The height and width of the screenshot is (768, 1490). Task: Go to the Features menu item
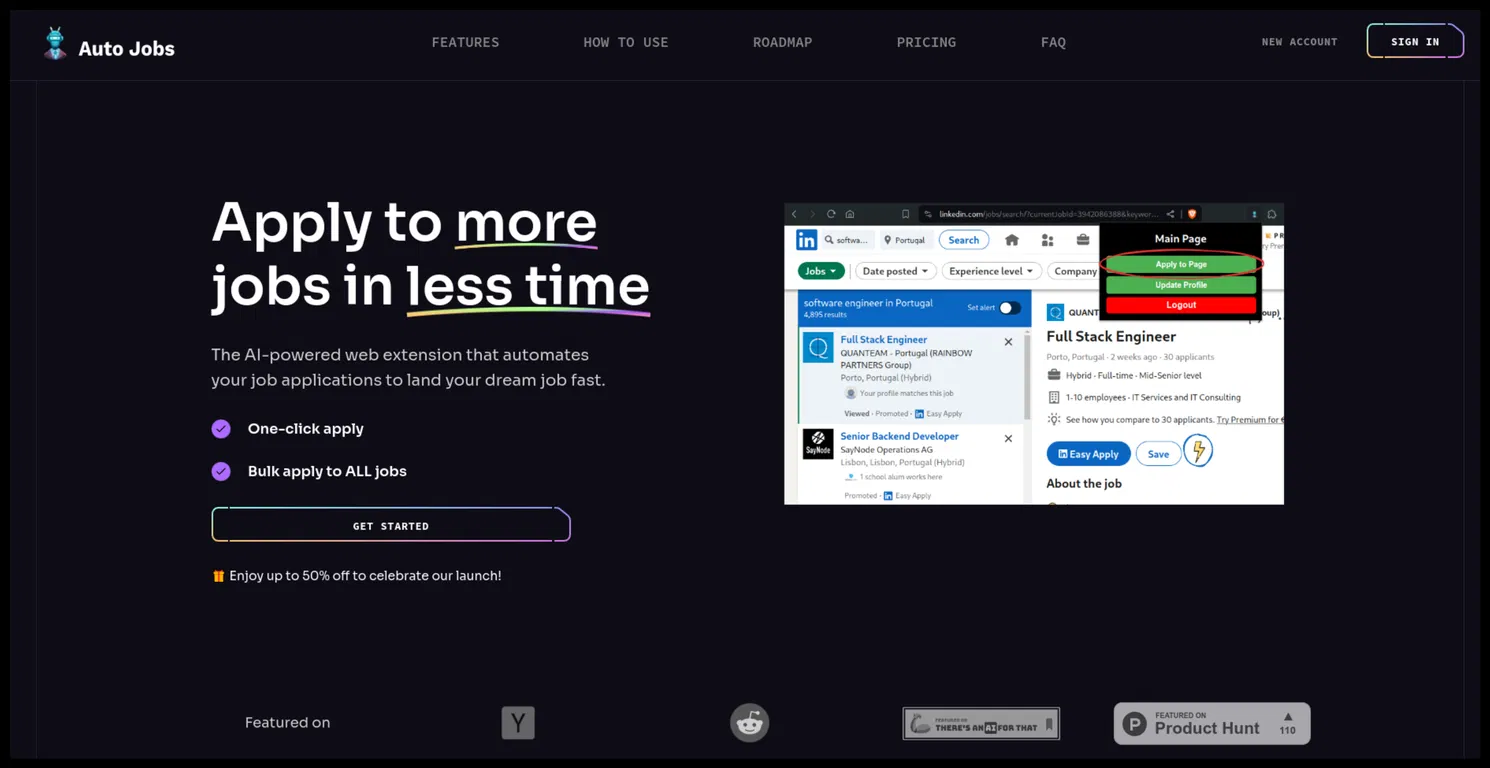coord(465,42)
